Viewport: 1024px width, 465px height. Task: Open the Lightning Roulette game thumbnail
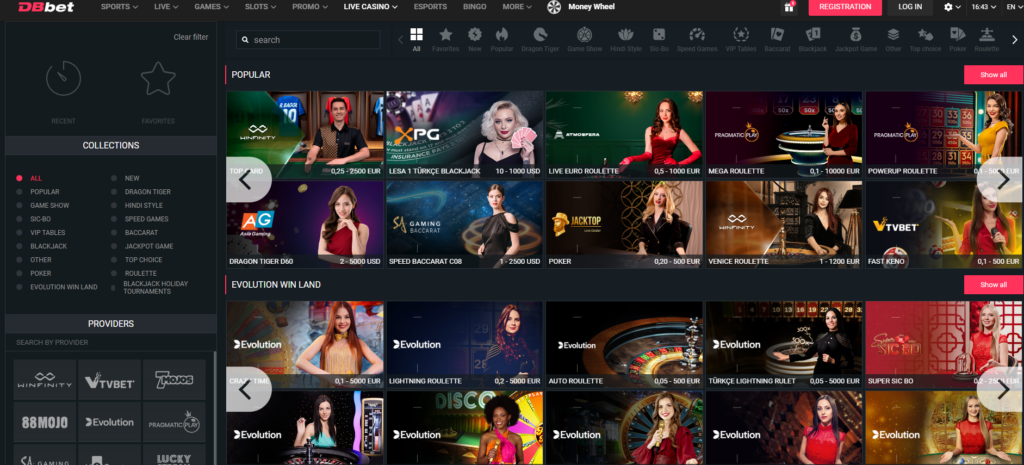pyautogui.click(x=464, y=344)
